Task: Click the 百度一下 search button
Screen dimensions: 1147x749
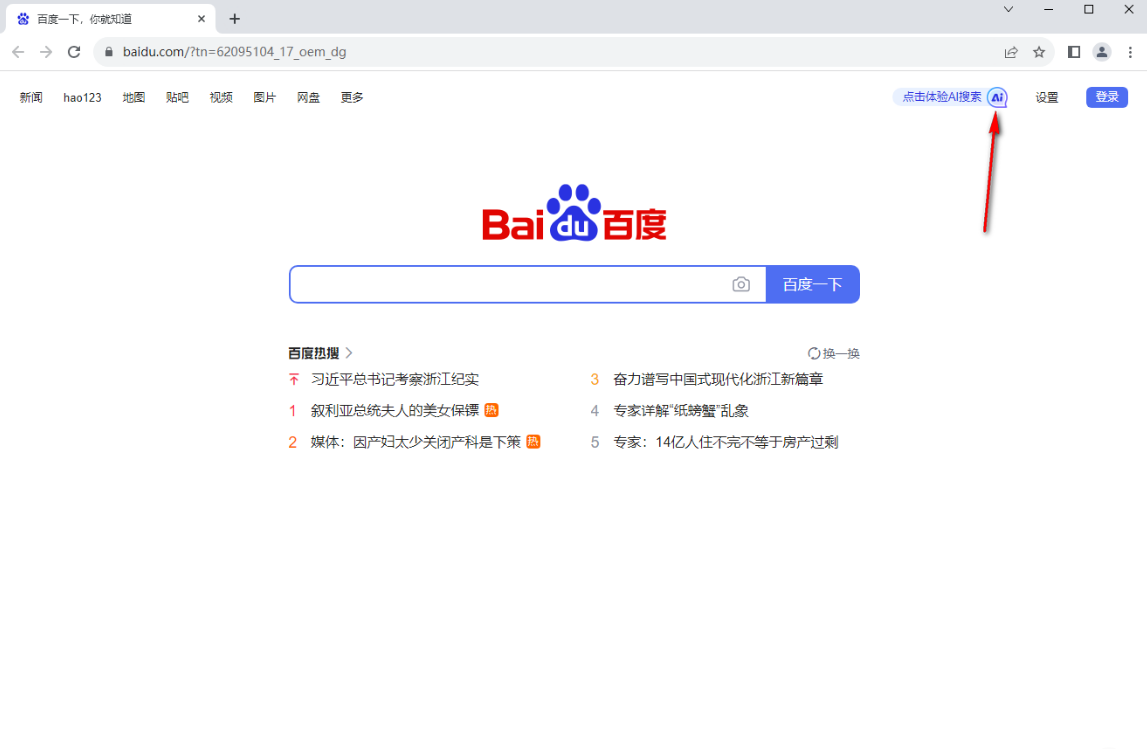Action: tap(813, 285)
